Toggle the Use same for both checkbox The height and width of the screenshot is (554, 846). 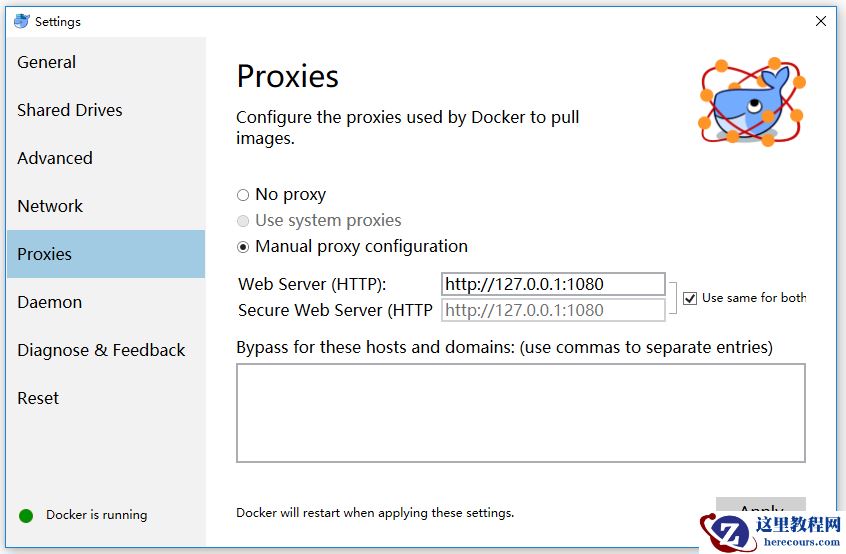(x=690, y=298)
